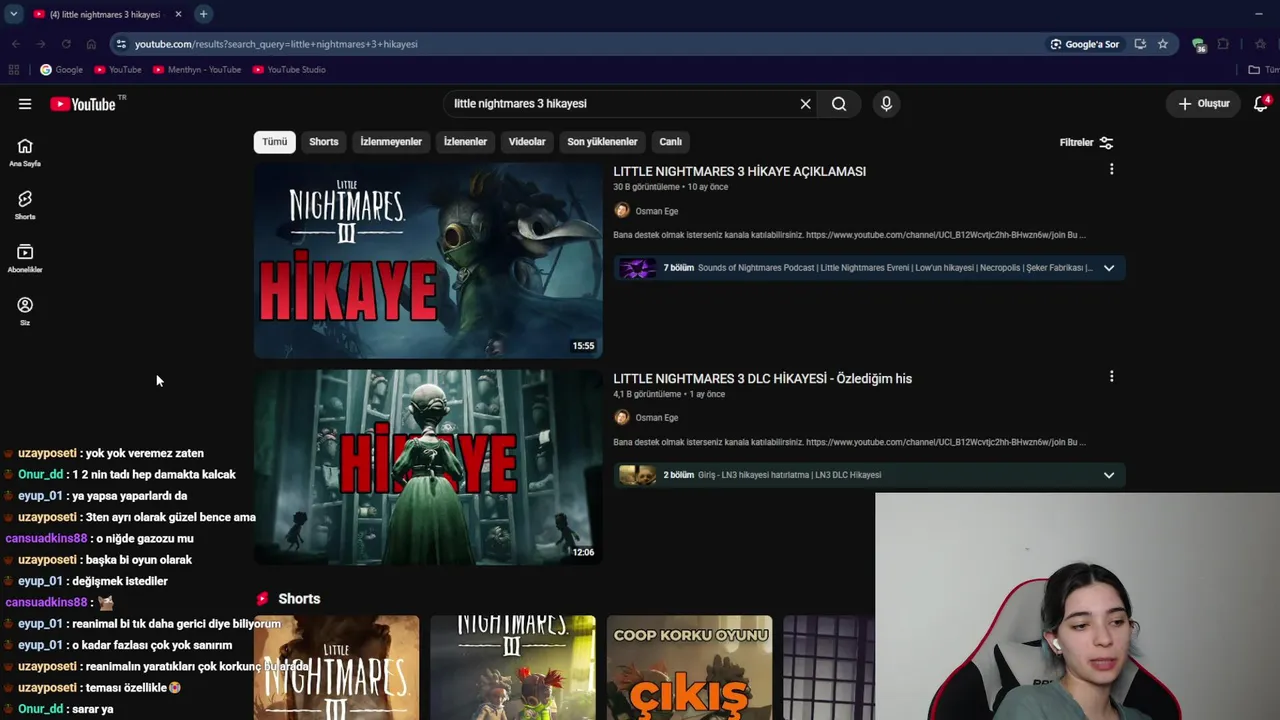
Task: Play the 12:06 DLC HİKAYE video thumbnail
Action: [428, 467]
